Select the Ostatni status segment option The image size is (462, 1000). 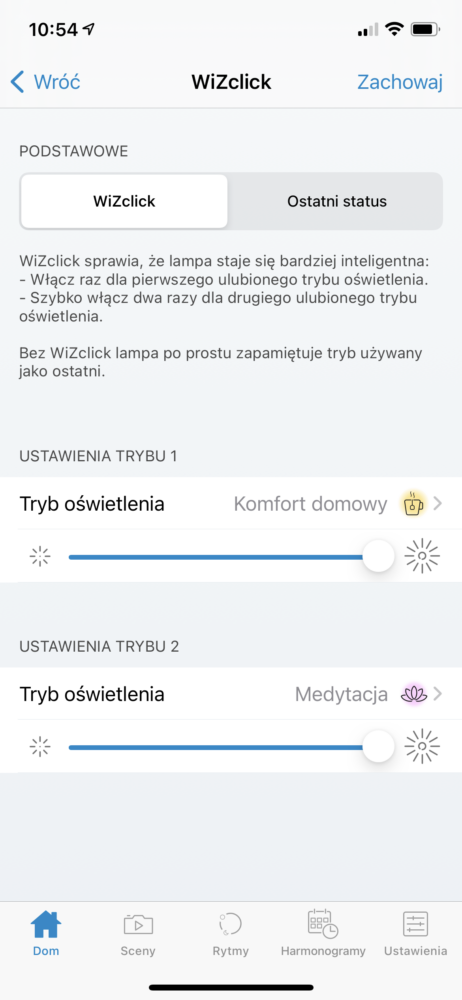click(x=337, y=202)
